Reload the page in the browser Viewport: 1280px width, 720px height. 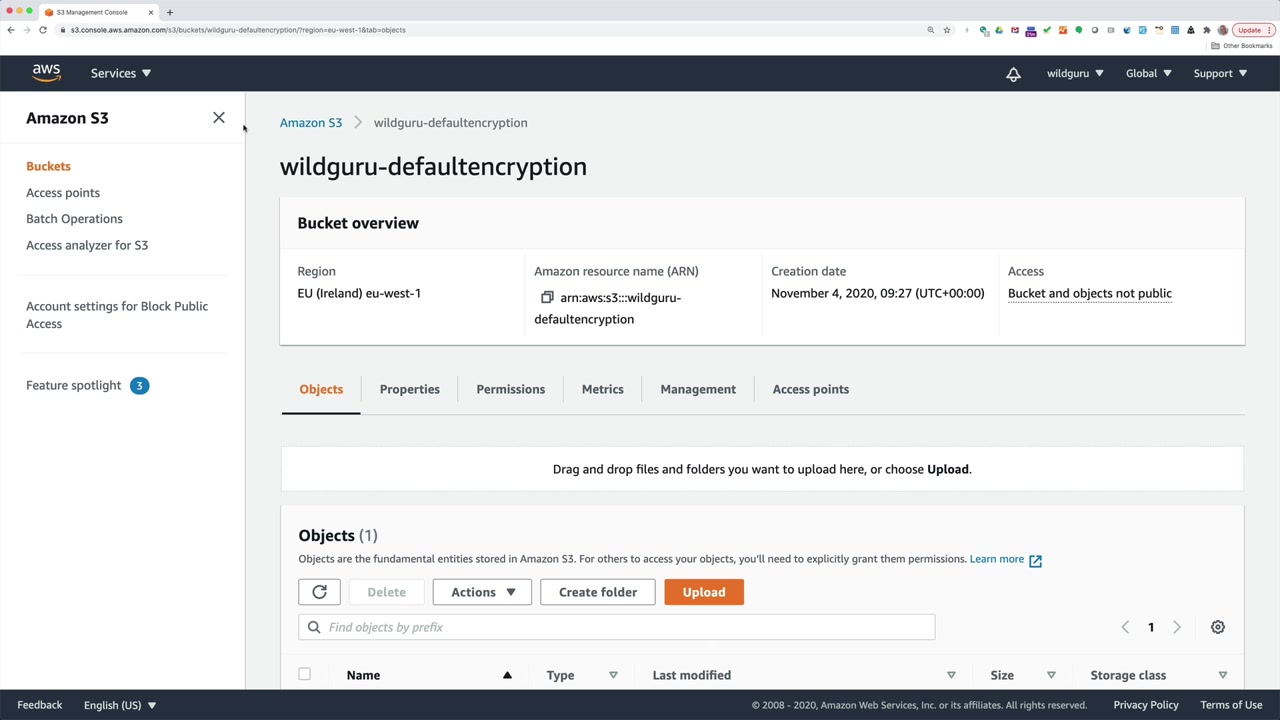click(x=43, y=30)
